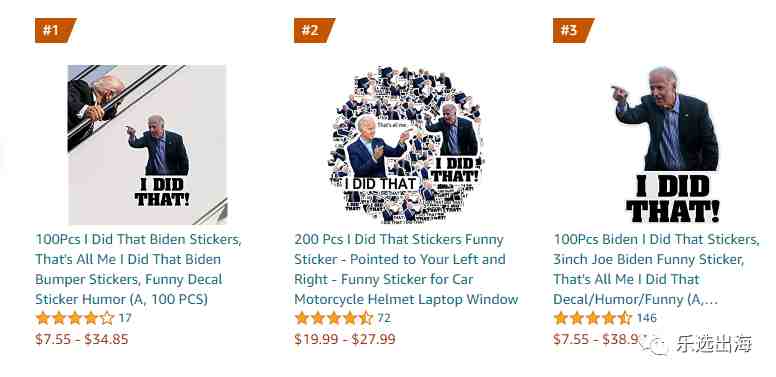The image size is (776, 377).
Task: Click the star rating of product #2
Action: tap(334, 318)
